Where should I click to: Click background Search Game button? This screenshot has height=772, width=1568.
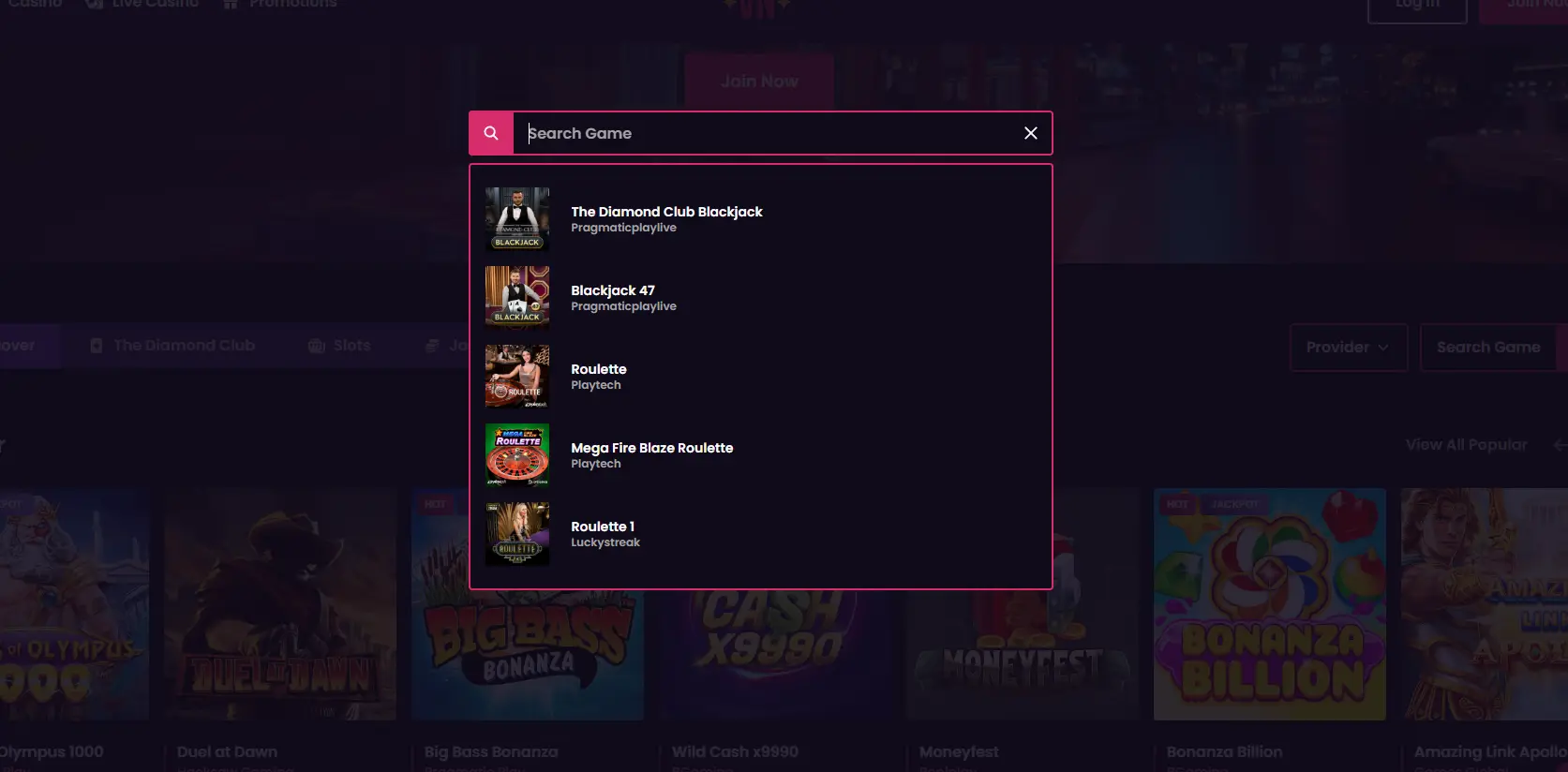click(x=1488, y=348)
